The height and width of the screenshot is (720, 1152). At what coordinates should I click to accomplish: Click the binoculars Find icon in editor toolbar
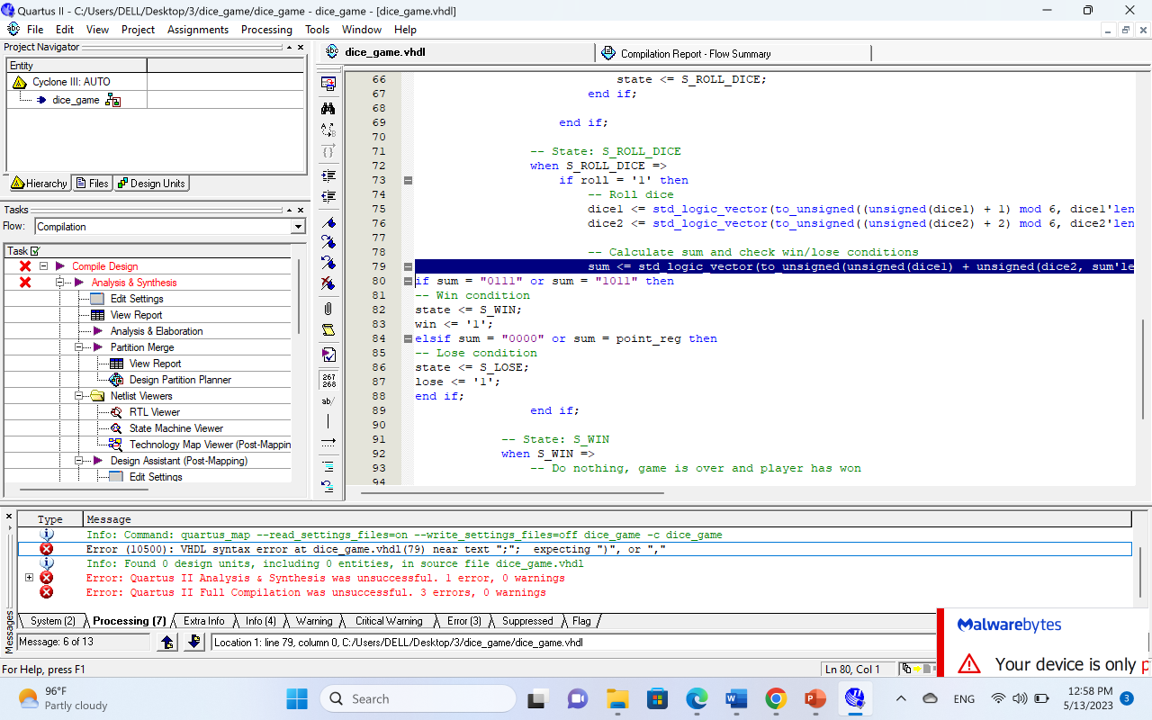(328, 108)
